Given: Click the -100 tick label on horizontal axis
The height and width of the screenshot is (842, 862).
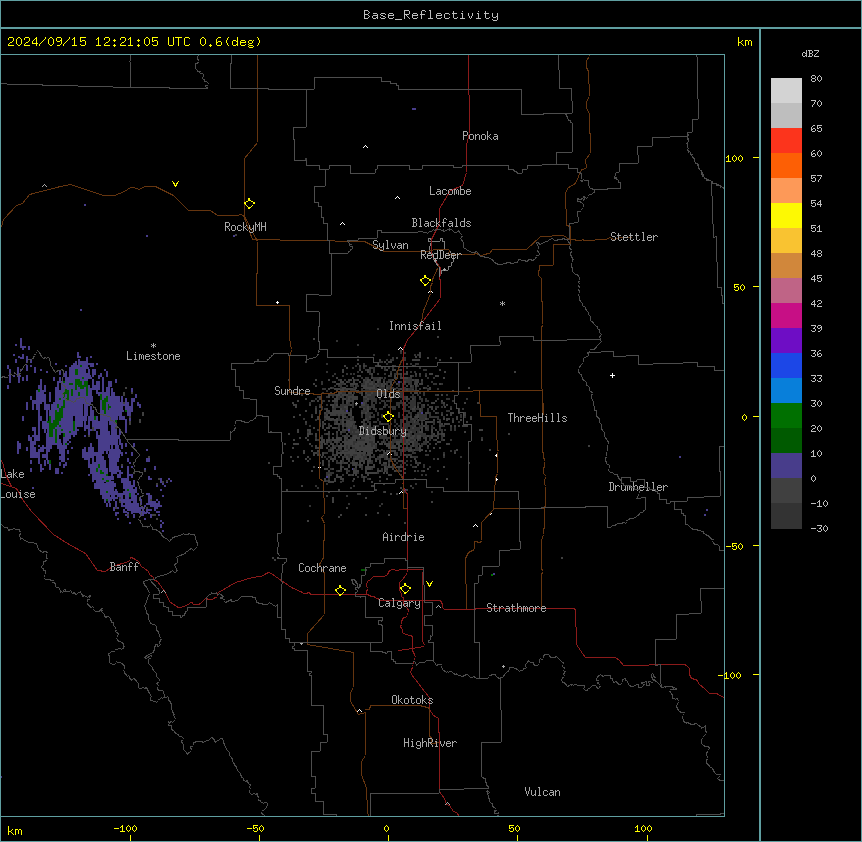Looking at the screenshot, I should pyautogui.click(x=125, y=828).
